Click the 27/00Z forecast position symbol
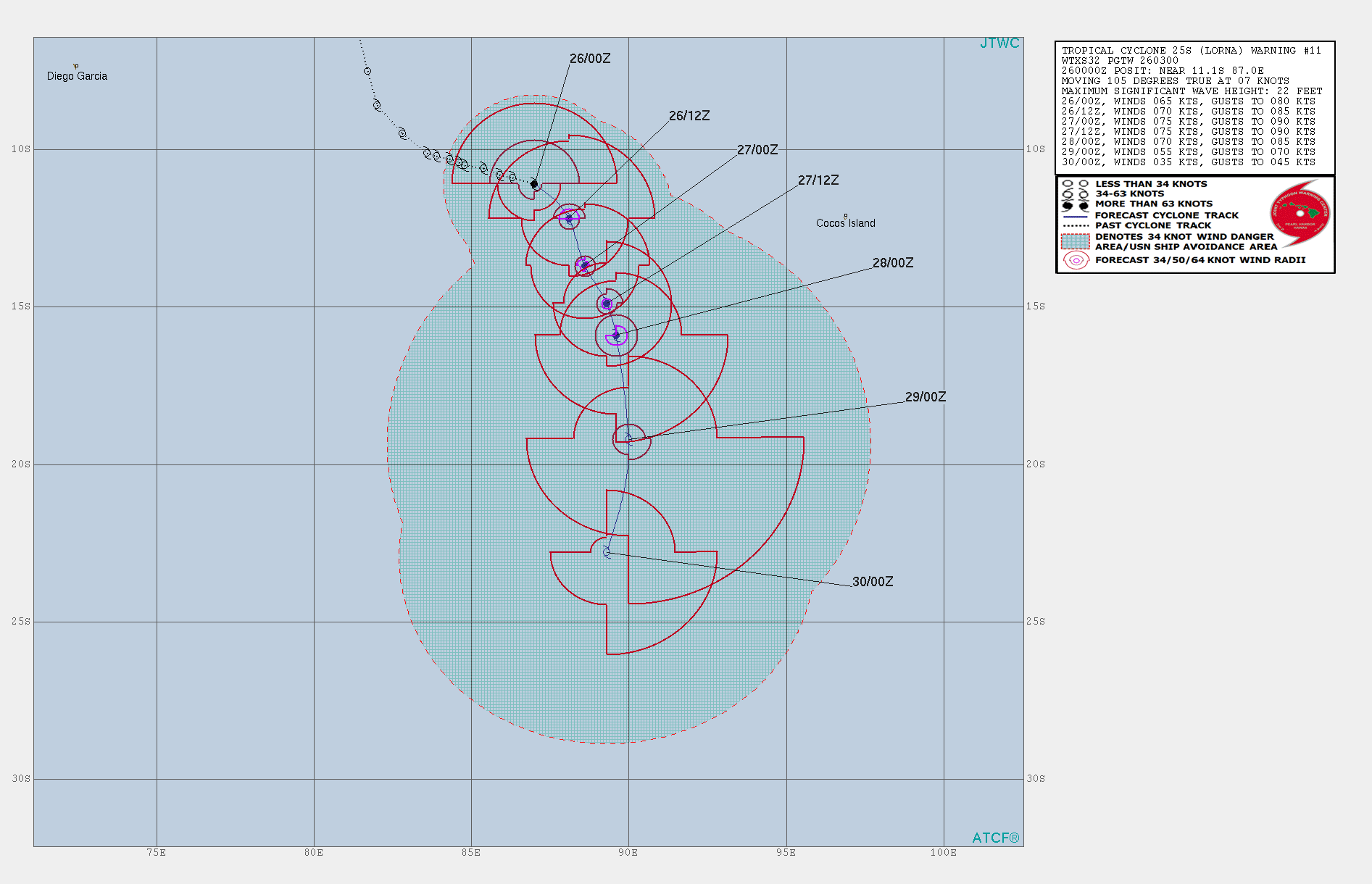The height and width of the screenshot is (884, 1372). [x=585, y=266]
